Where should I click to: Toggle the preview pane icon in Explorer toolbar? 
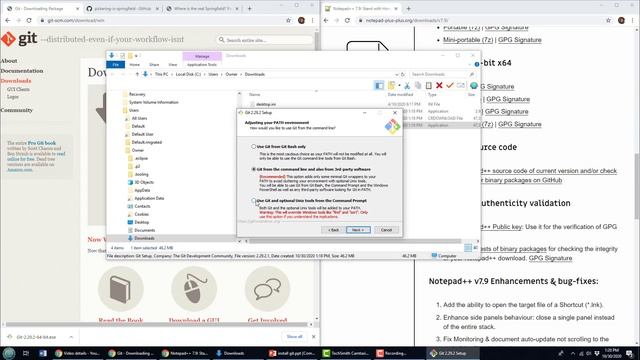[x=379, y=85]
